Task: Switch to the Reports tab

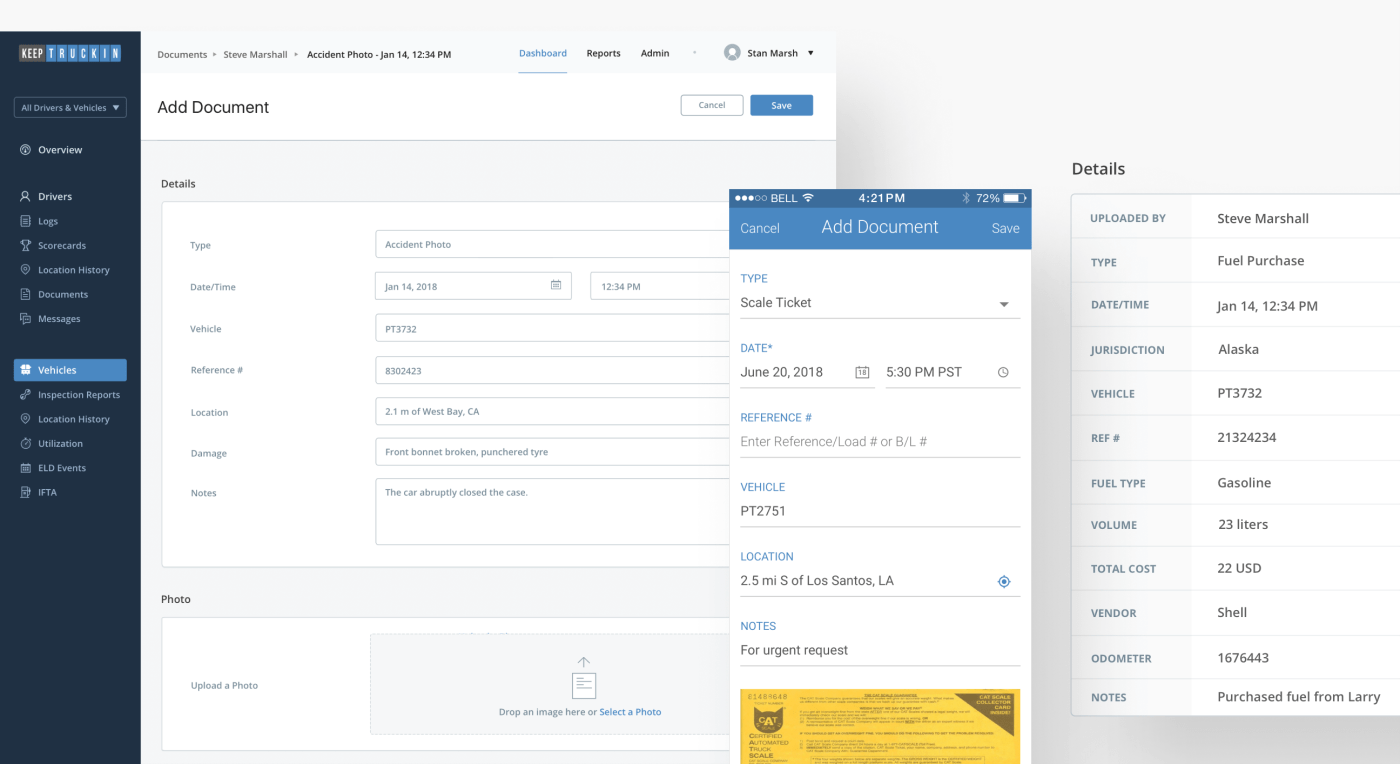Action: [603, 53]
